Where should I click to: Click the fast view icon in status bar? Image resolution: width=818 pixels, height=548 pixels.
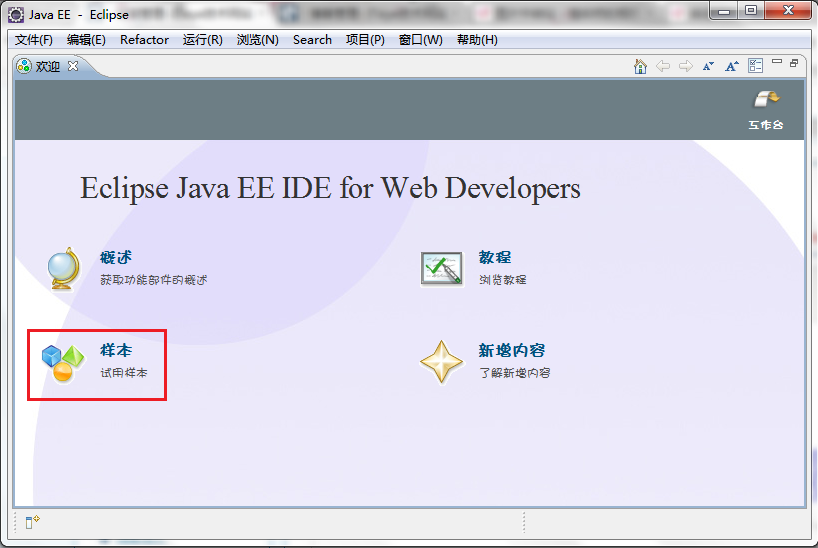(x=32, y=521)
